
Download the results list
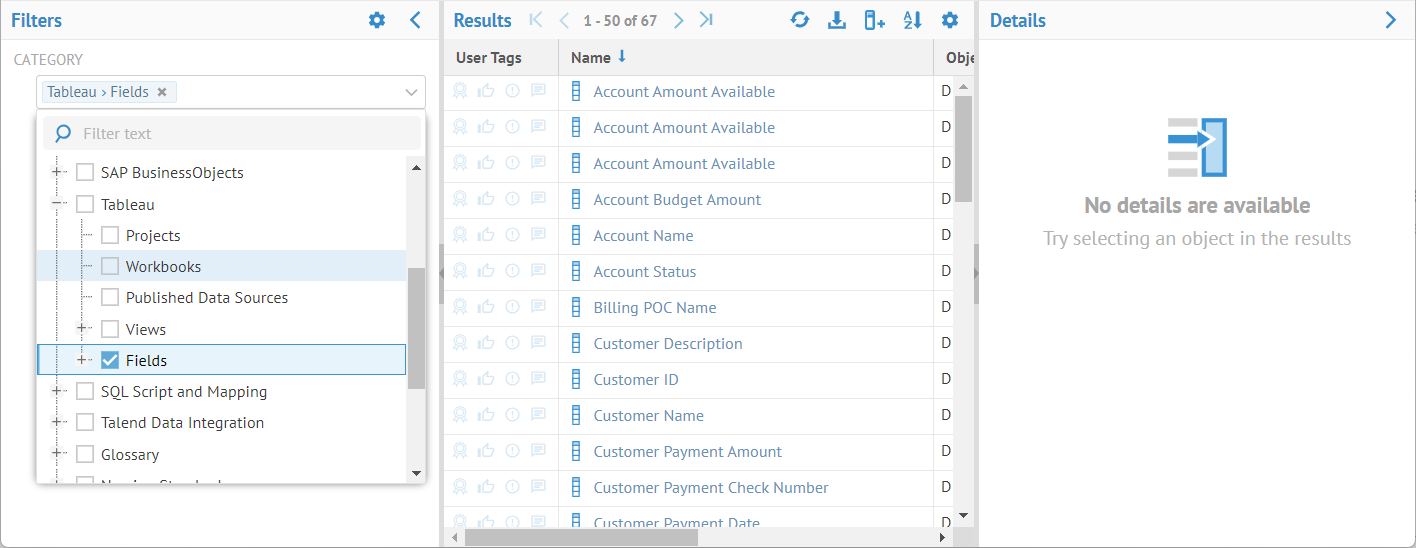(837, 20)
